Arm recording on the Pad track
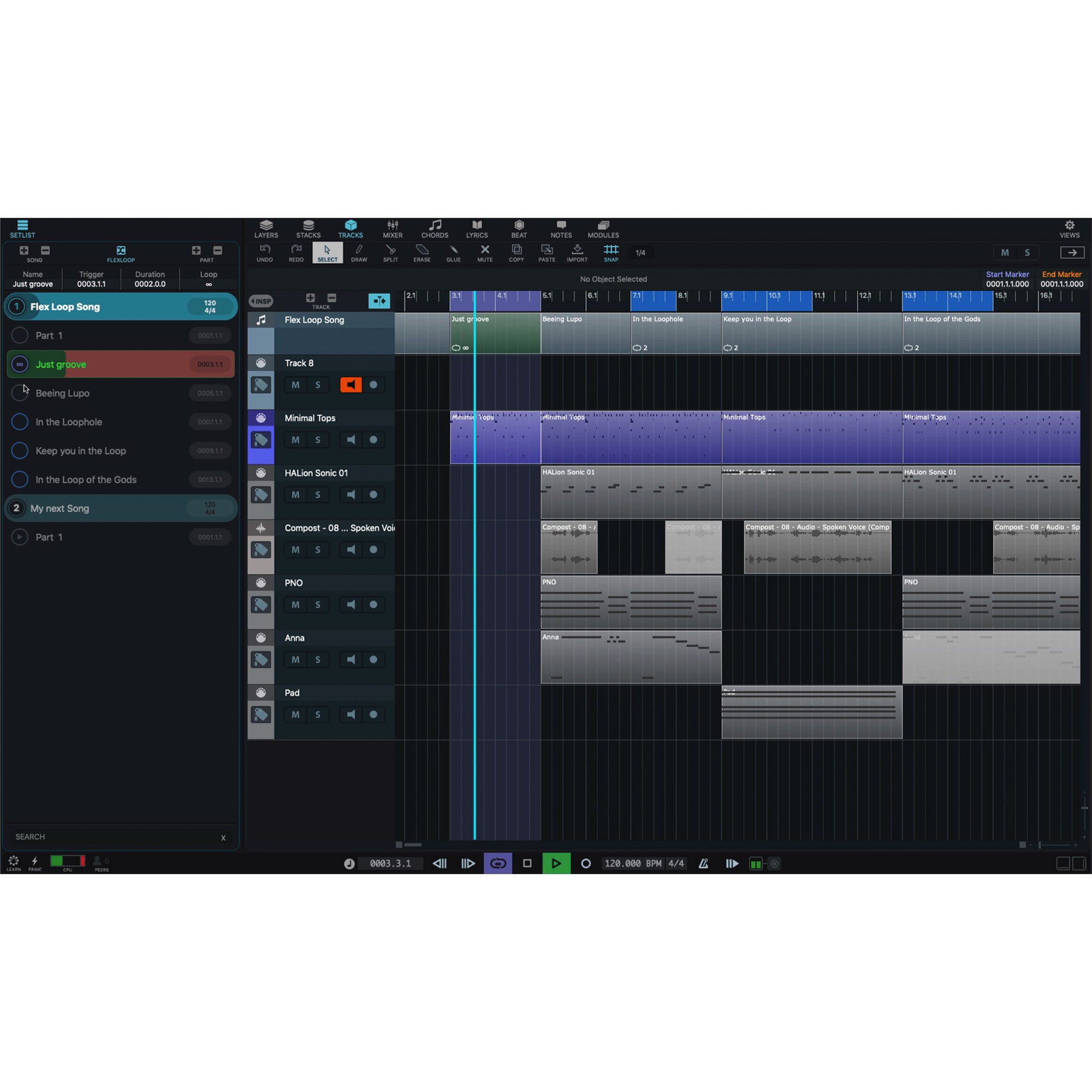The image size is (1092, 1092). tap(373, 714)
